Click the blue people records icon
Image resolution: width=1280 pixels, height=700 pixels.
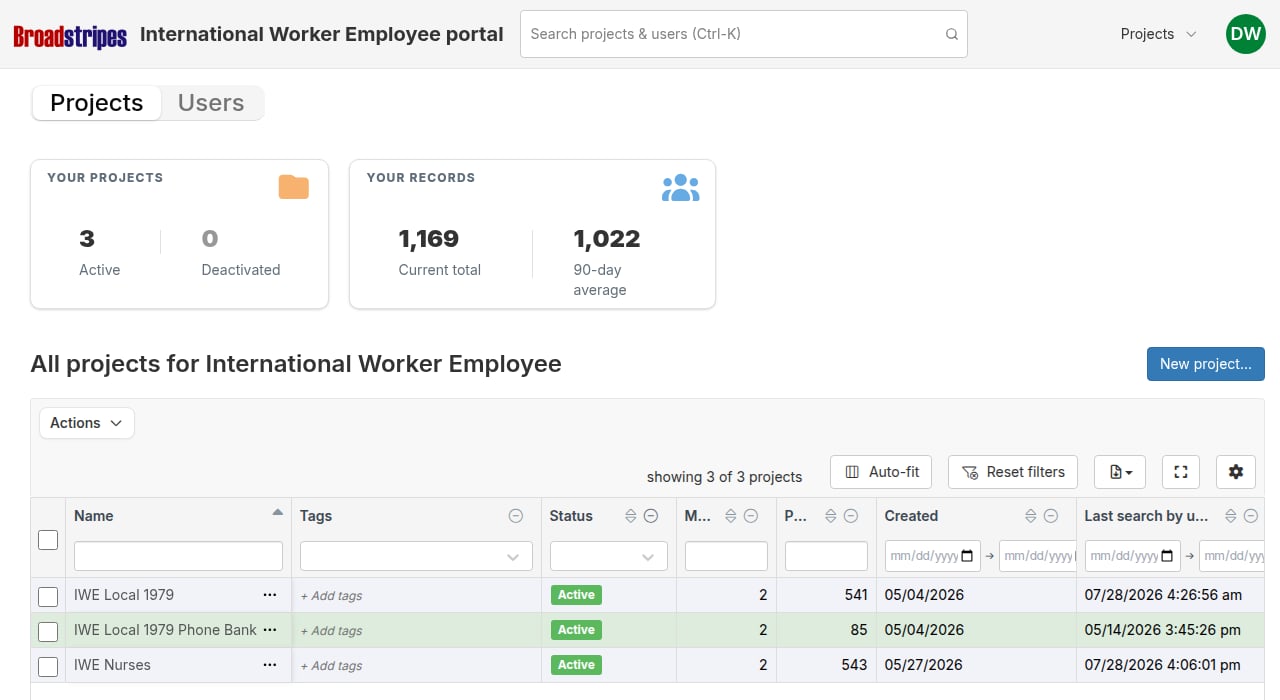point(681,187)
